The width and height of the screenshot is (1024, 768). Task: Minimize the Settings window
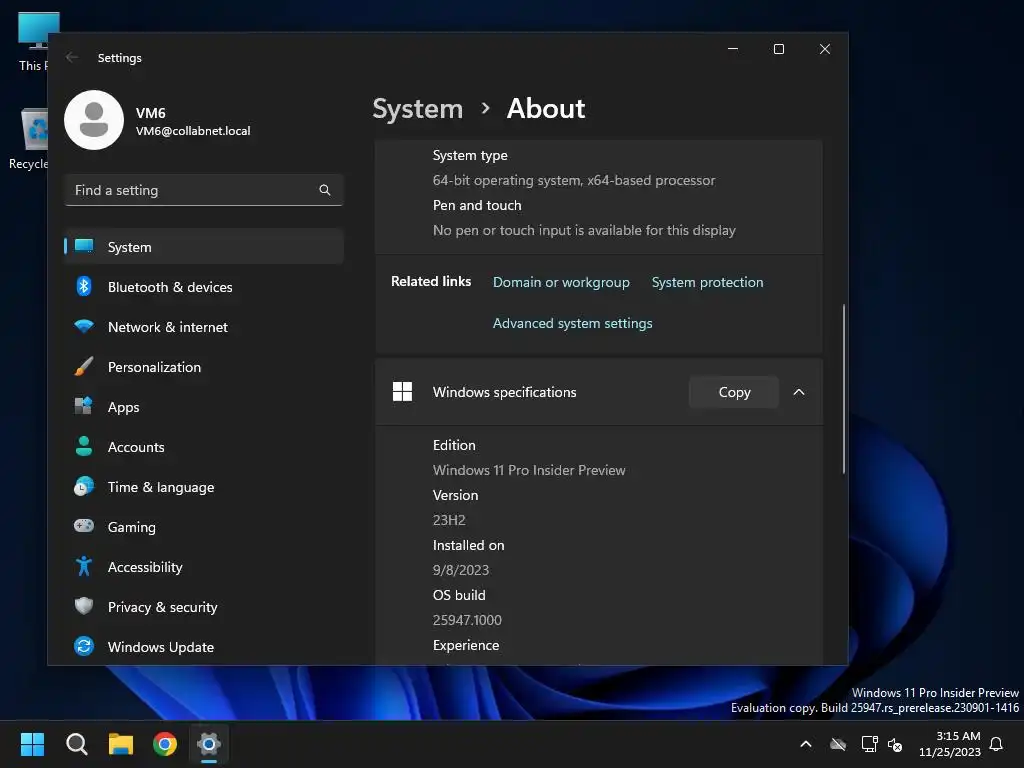[x=733, y=49]
